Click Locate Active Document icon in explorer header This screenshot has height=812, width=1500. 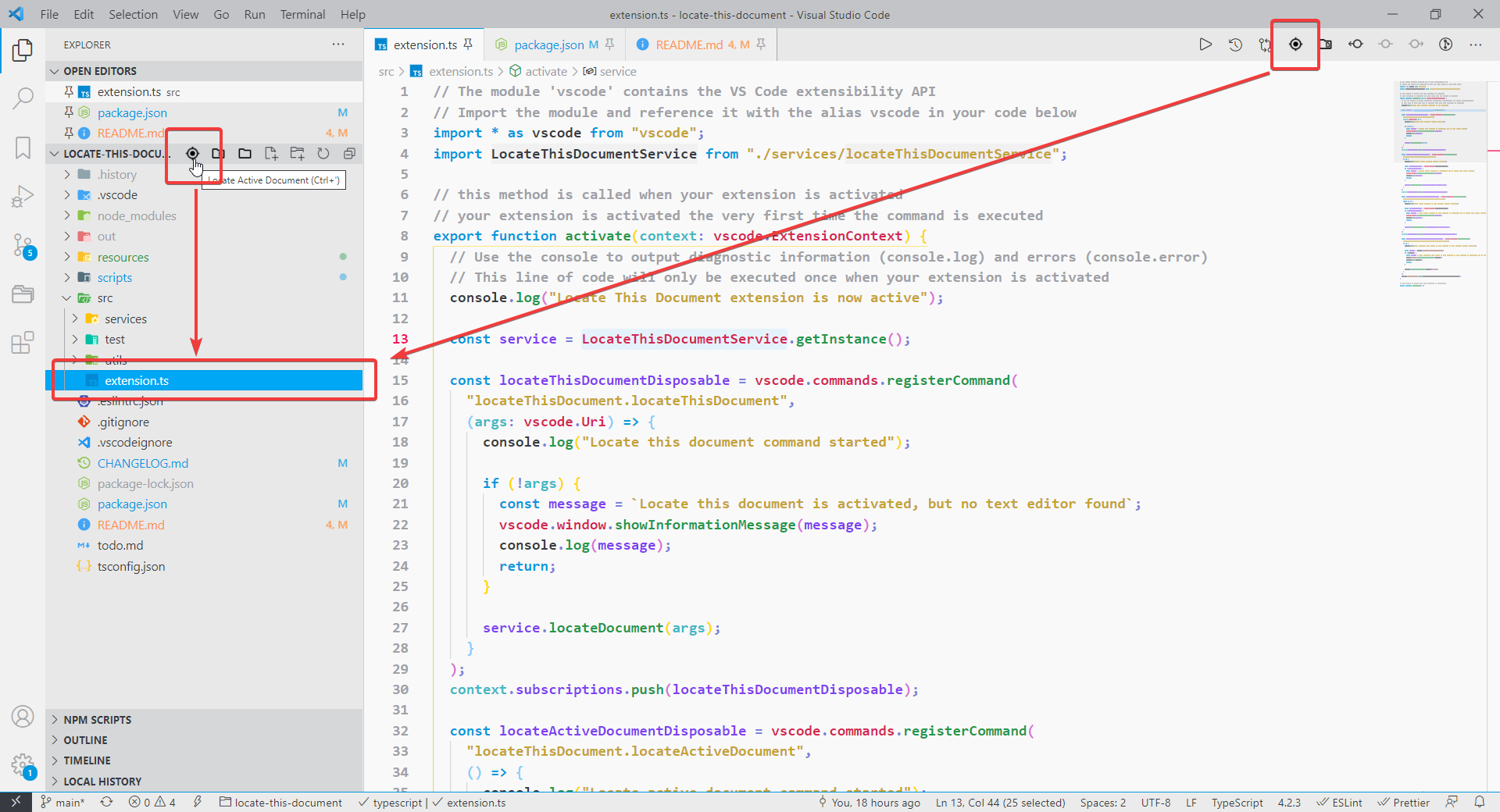pos(192,153)
